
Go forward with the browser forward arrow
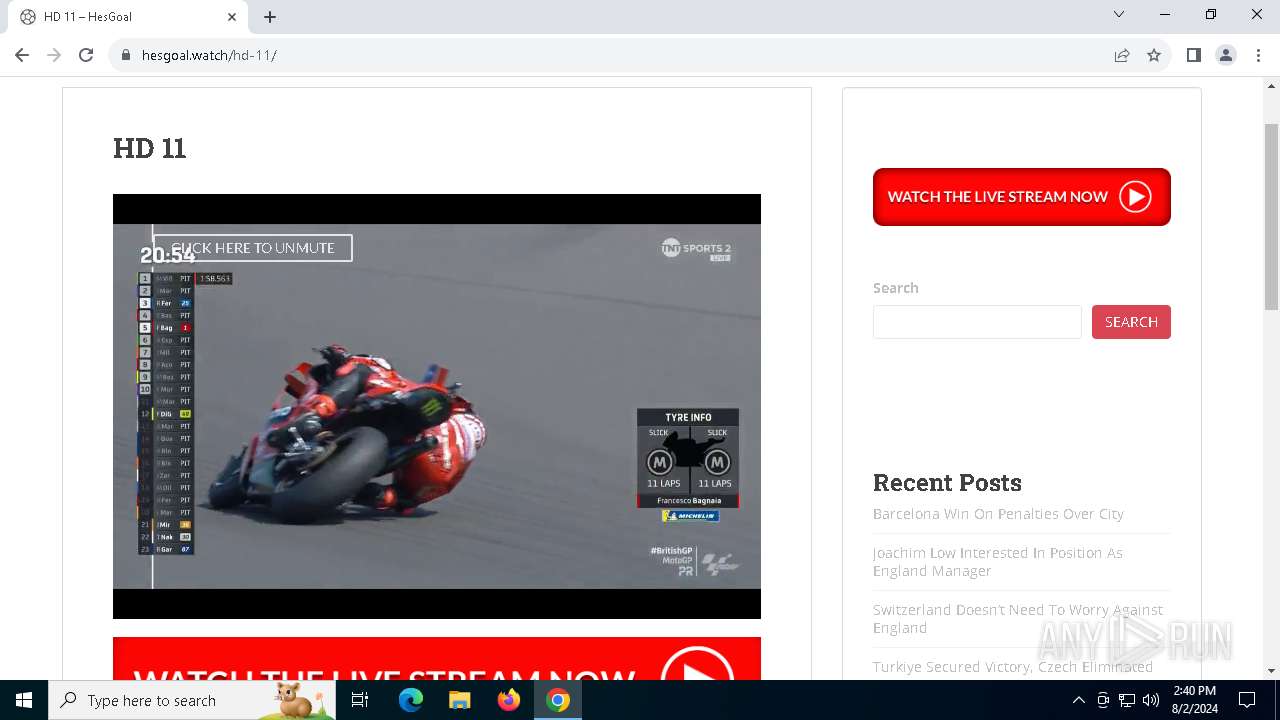54,55
